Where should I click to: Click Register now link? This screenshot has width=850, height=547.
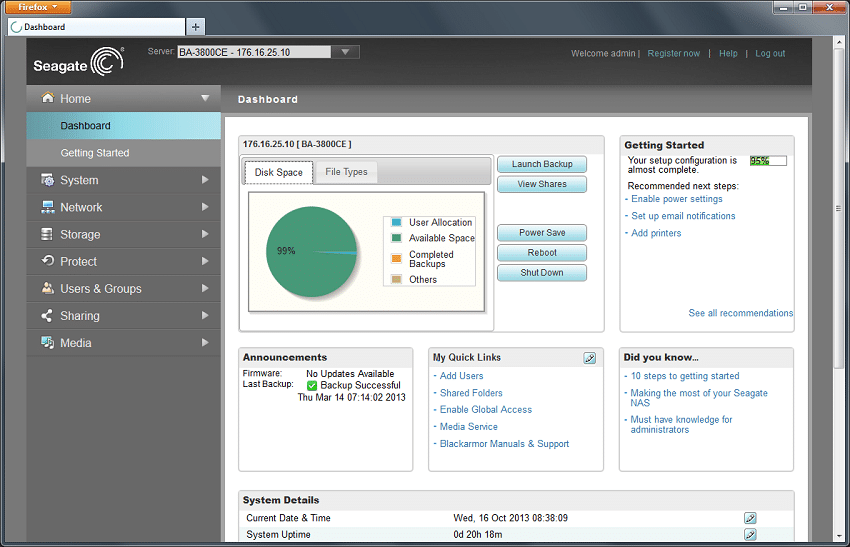click(673, 53)
